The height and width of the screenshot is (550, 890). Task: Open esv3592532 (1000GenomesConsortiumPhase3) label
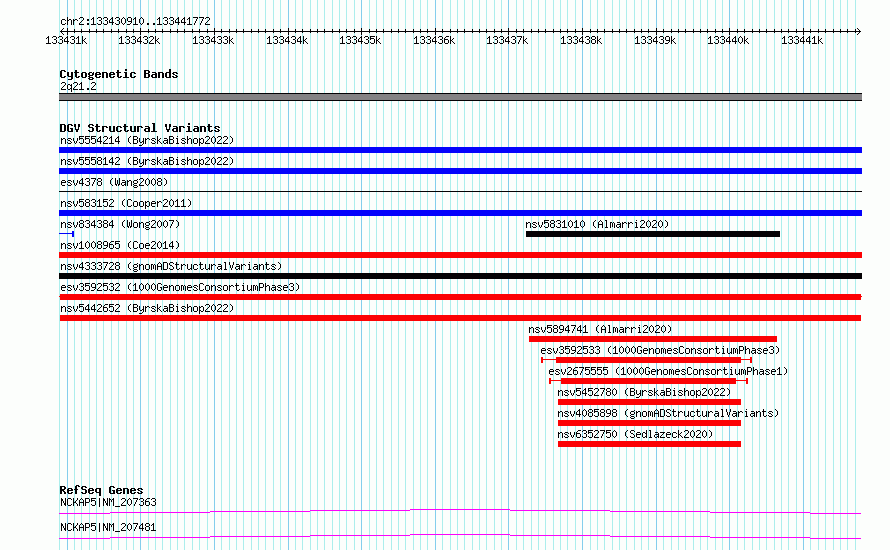pos(180,287)
